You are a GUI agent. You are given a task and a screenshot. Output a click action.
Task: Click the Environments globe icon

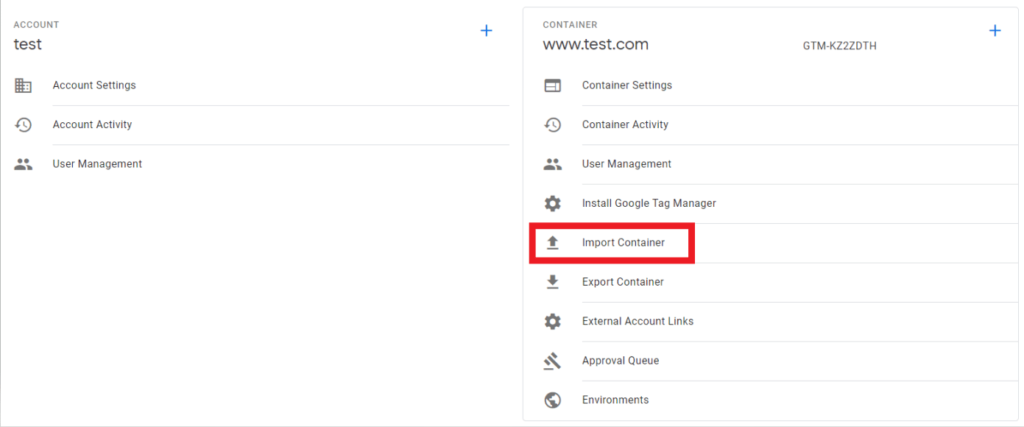pos(552,400)
